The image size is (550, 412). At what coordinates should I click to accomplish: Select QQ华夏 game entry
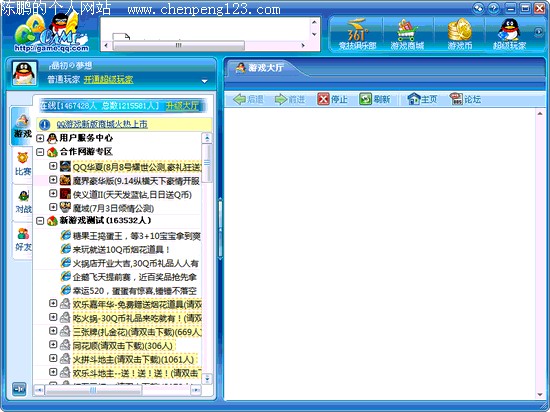point(137,167)
